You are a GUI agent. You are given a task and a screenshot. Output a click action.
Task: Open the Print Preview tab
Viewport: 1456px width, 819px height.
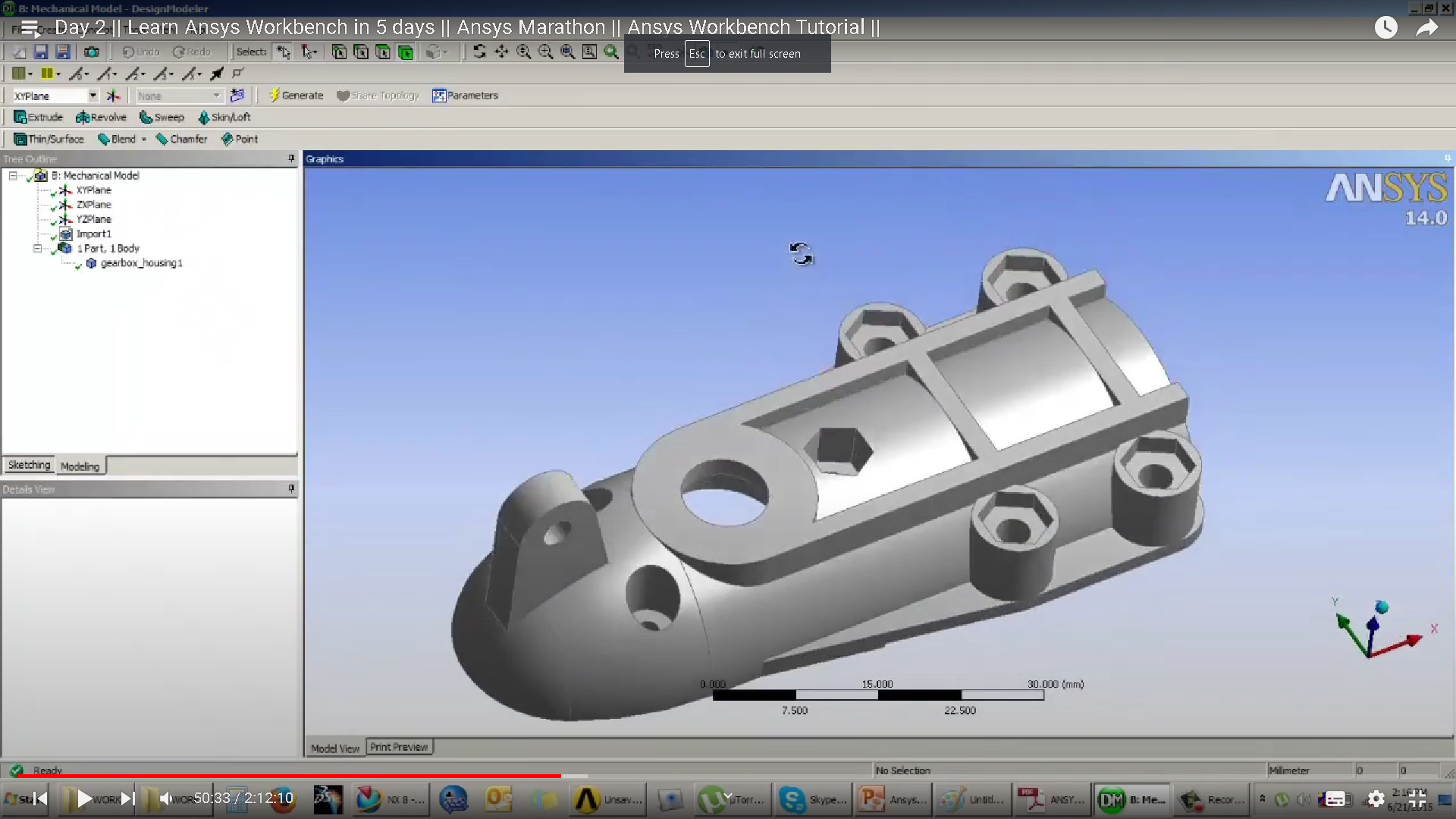pyautogui.click(x=399, y=747)
